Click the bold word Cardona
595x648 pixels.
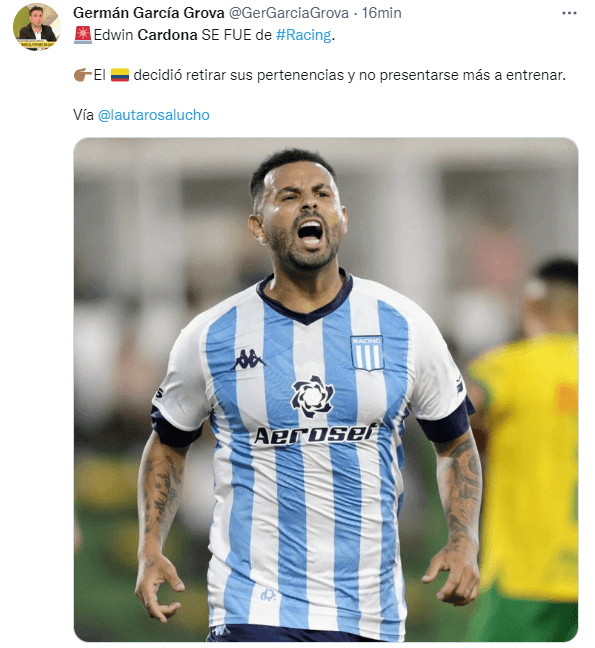[x=167, y=35]
